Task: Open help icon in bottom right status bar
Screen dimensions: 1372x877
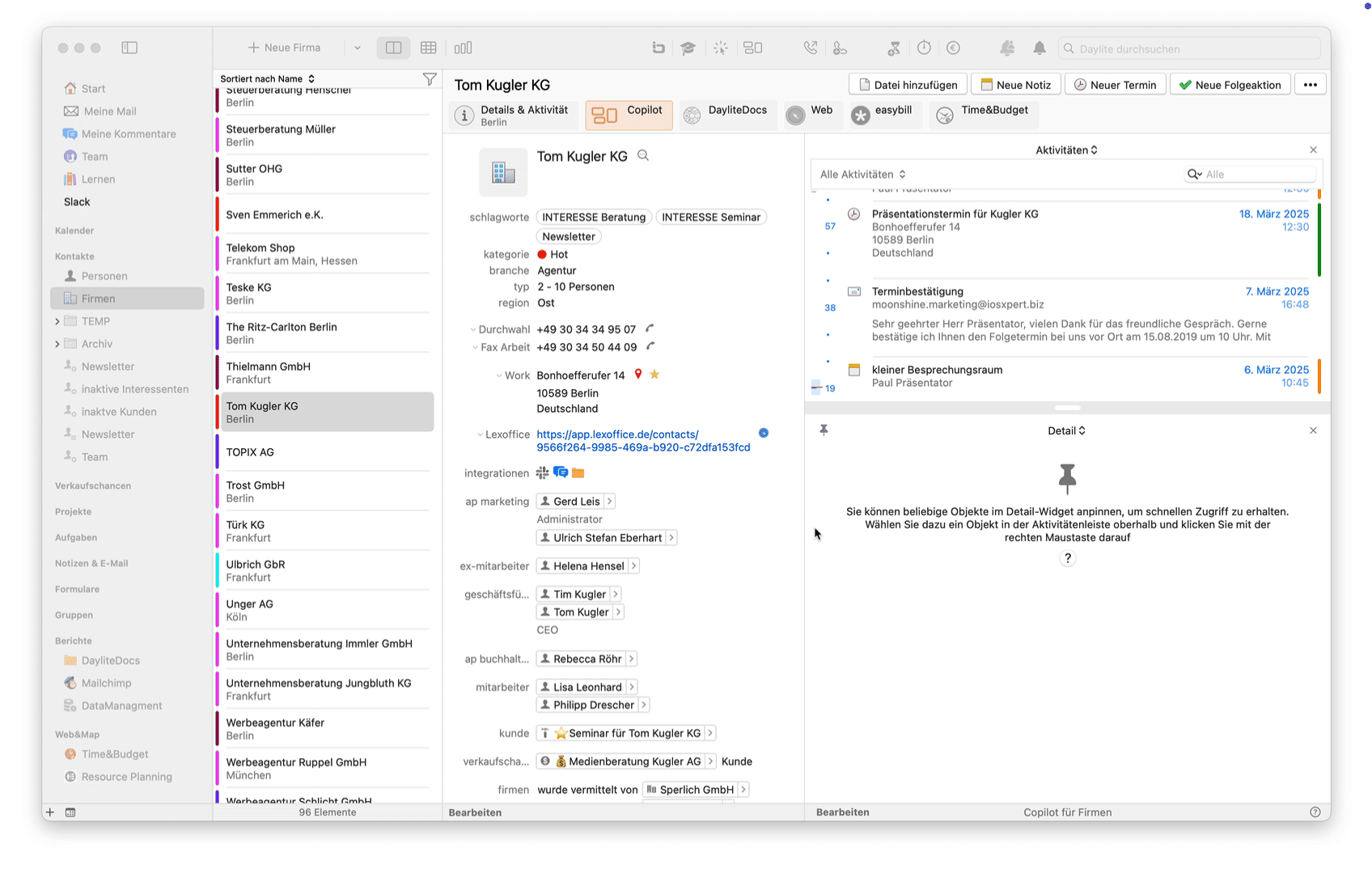Action: point(1315,812)
